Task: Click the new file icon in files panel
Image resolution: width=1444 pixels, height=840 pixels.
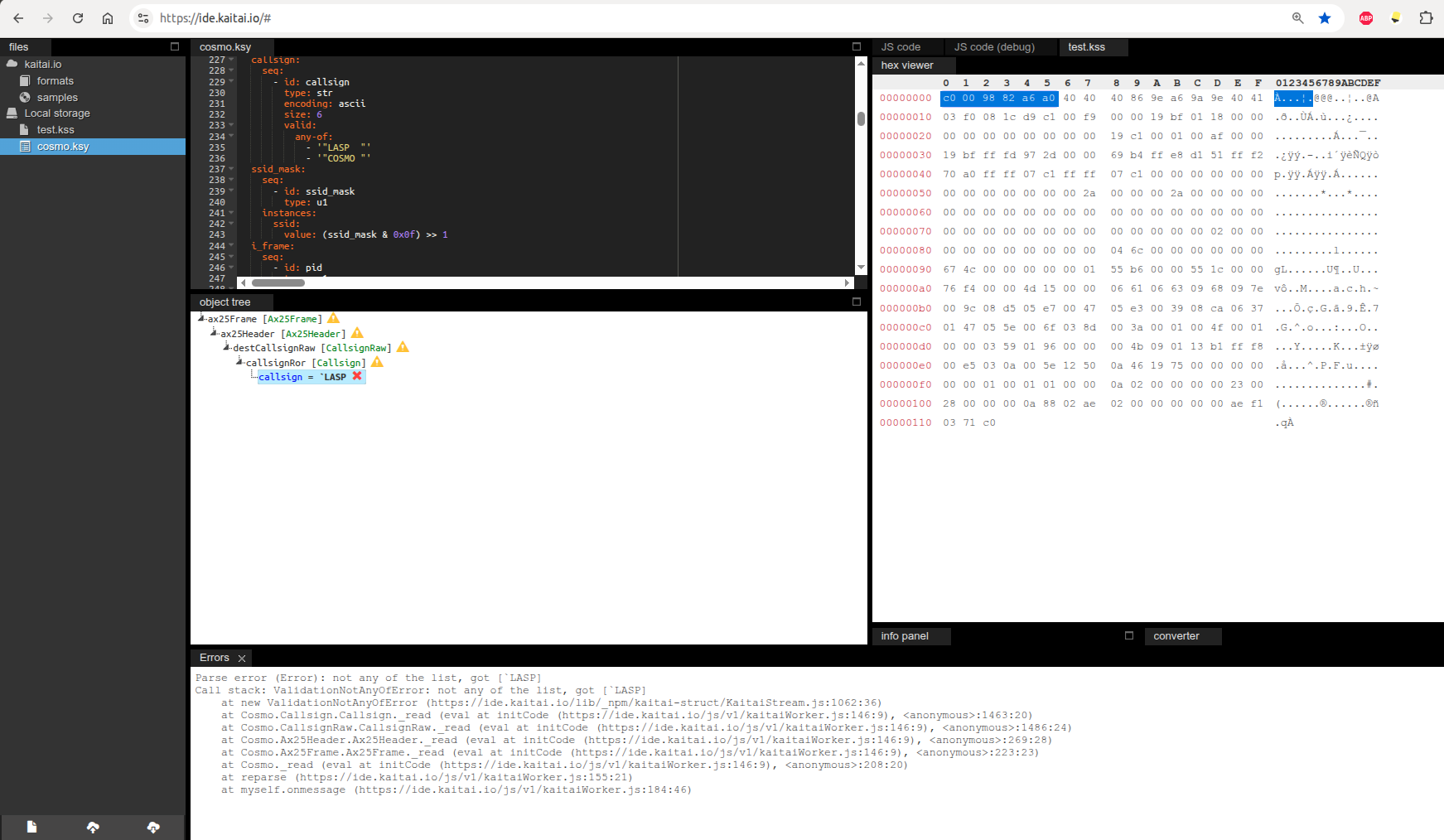Action: click(x=31, y=827)
